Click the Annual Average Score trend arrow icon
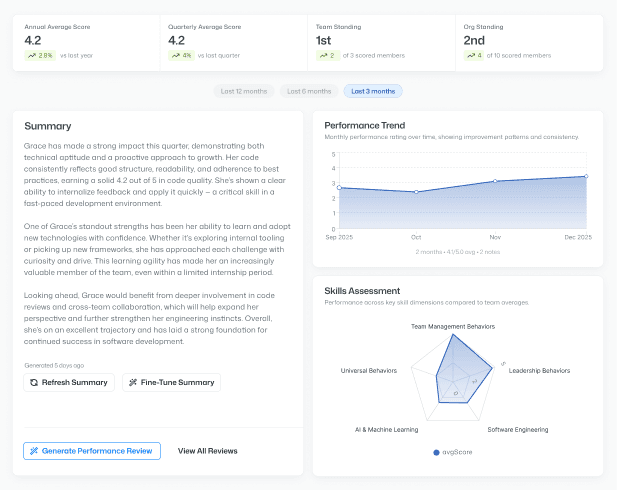 (32, 55)
